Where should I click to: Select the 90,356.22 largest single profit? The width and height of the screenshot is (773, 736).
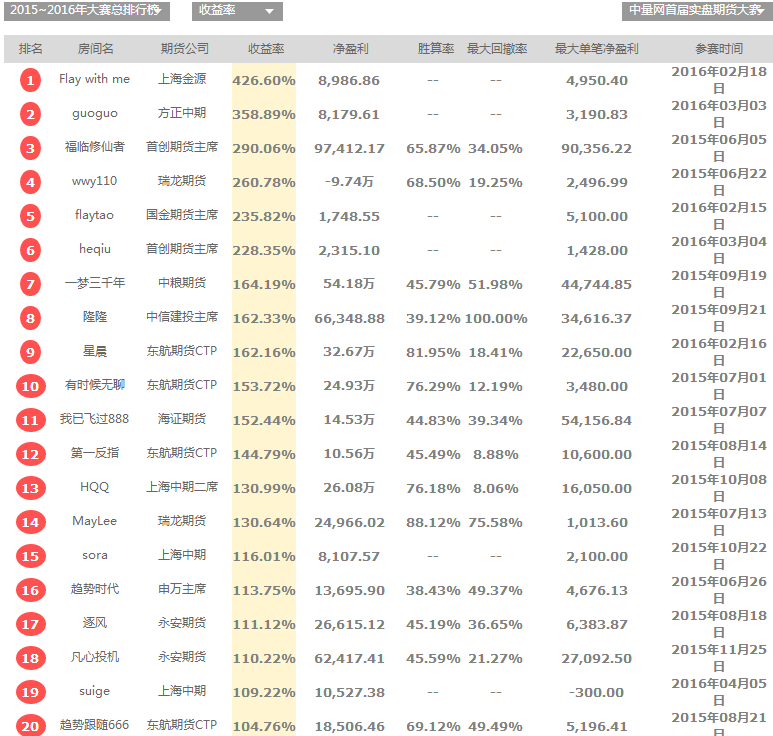pyautogui.click(x=597, y=148)
